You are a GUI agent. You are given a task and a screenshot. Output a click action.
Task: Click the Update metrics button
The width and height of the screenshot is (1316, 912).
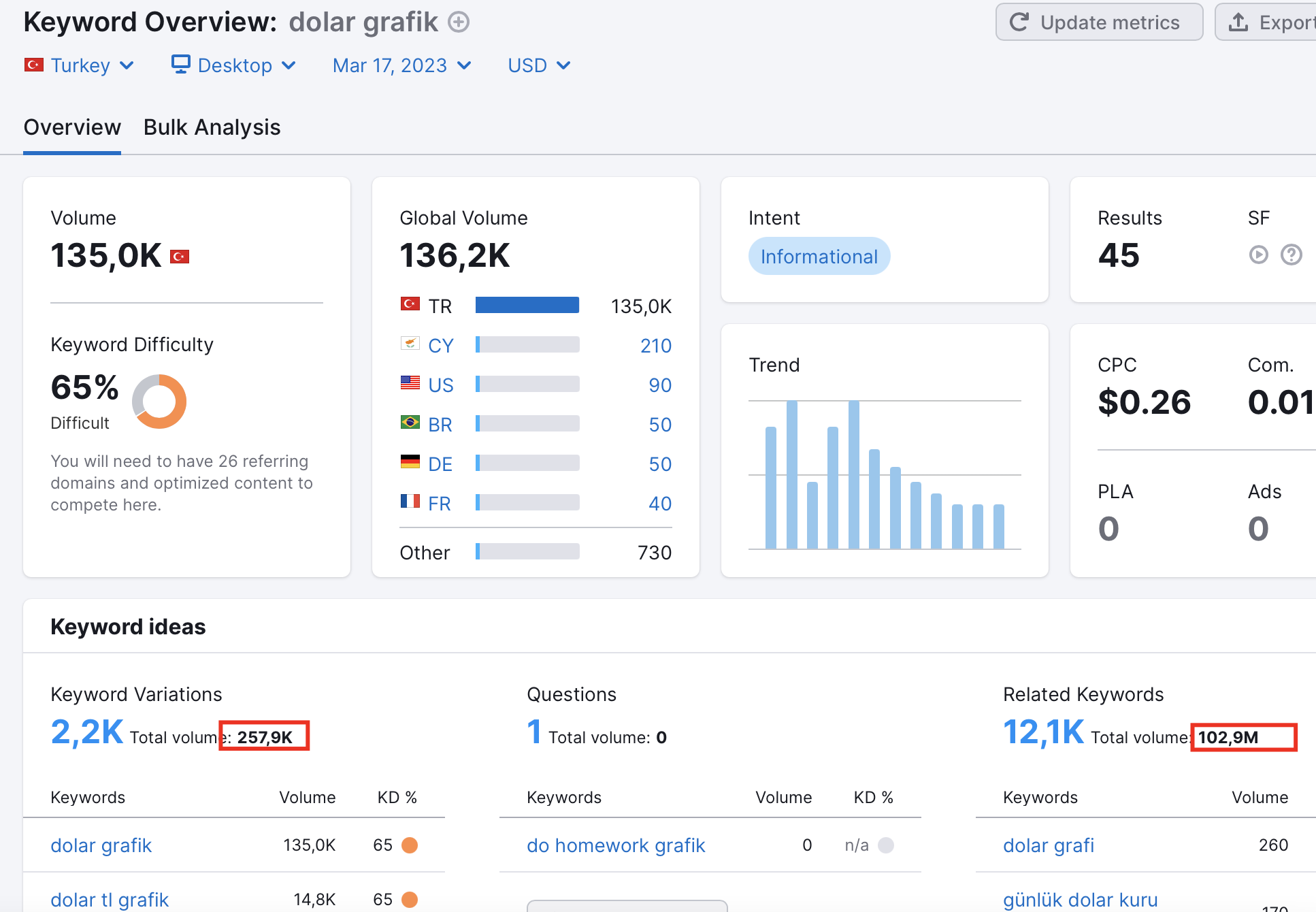tap(1099, 22)
